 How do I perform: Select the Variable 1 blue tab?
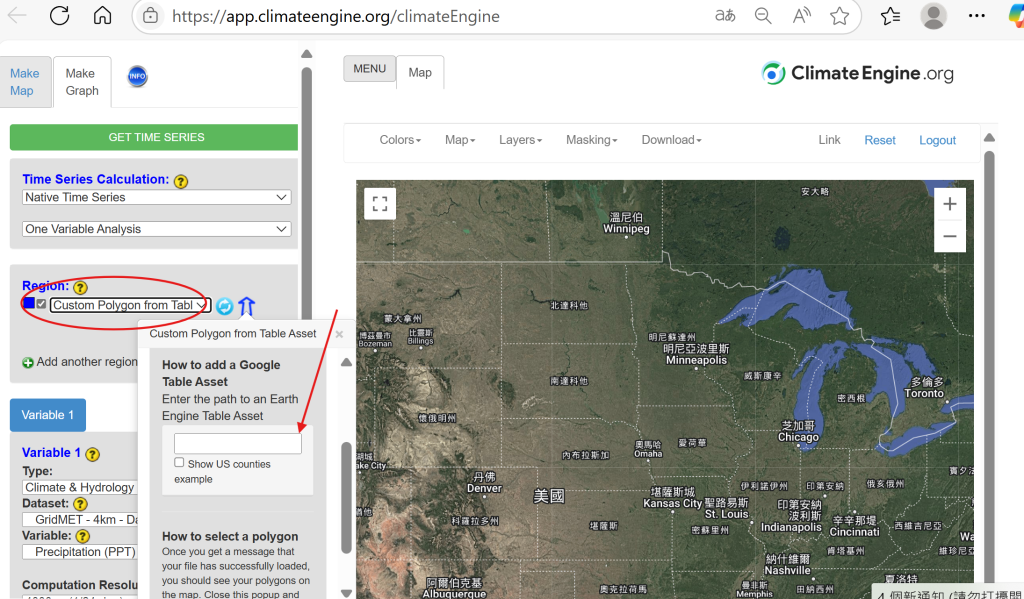tap(48, 415)
